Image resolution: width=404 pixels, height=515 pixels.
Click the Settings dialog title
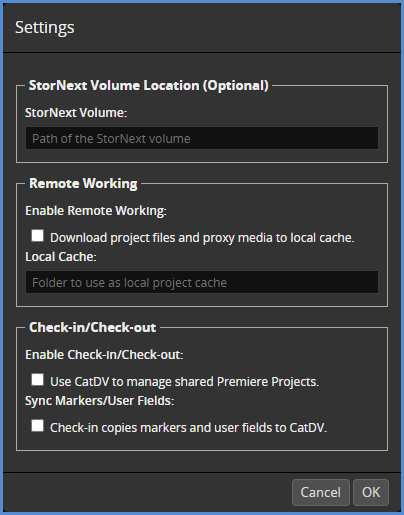(45, 27)
